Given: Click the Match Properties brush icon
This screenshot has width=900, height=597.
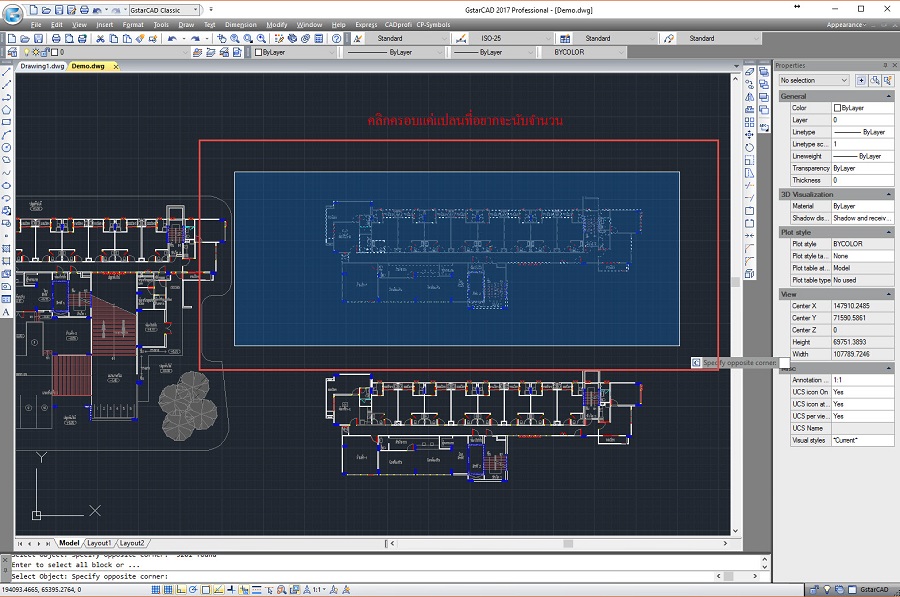Looking at the screenshot, I should (x=139, y=38).
